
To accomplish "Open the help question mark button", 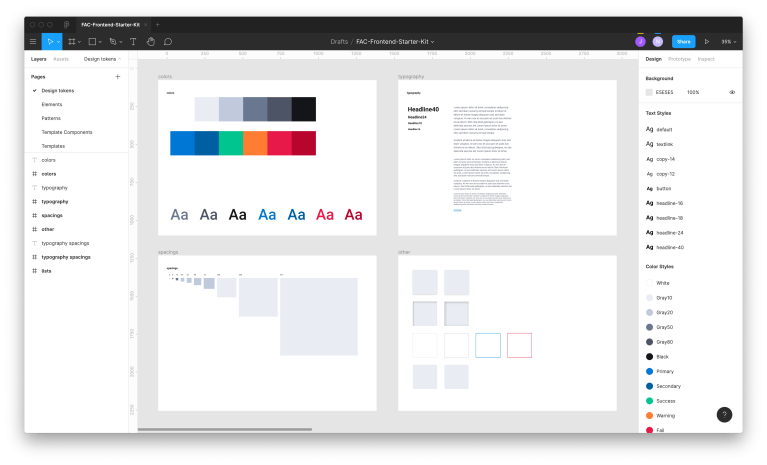I will pyautogui.click(x=724, y=415).
